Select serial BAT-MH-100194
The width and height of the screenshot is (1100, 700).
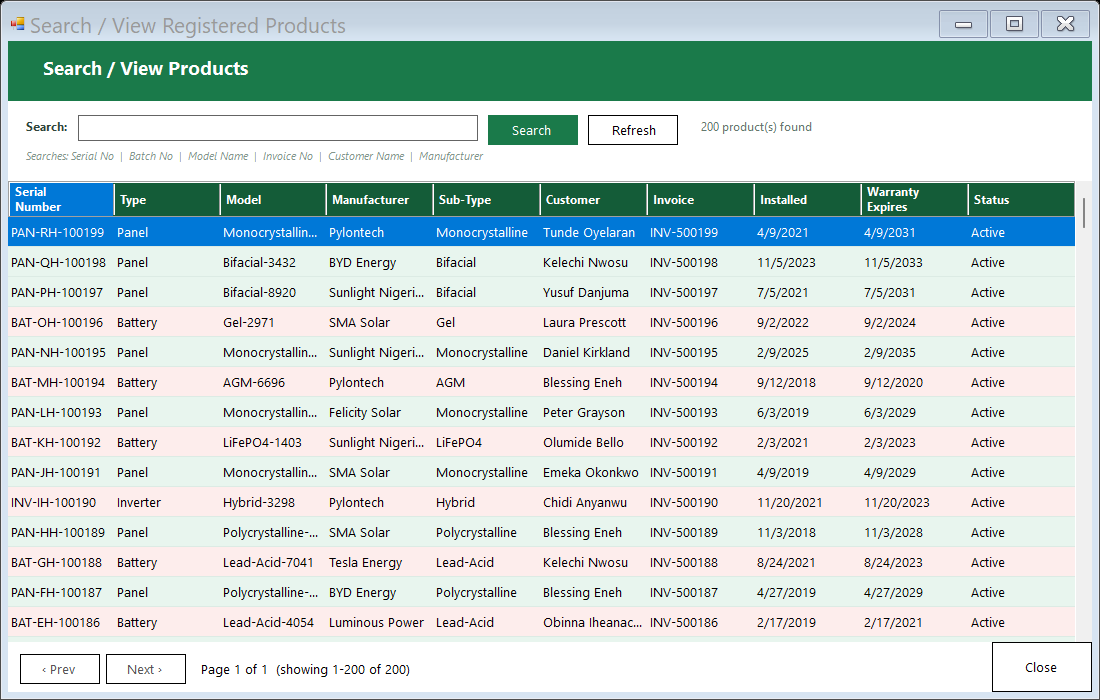[x=58, y=382]
